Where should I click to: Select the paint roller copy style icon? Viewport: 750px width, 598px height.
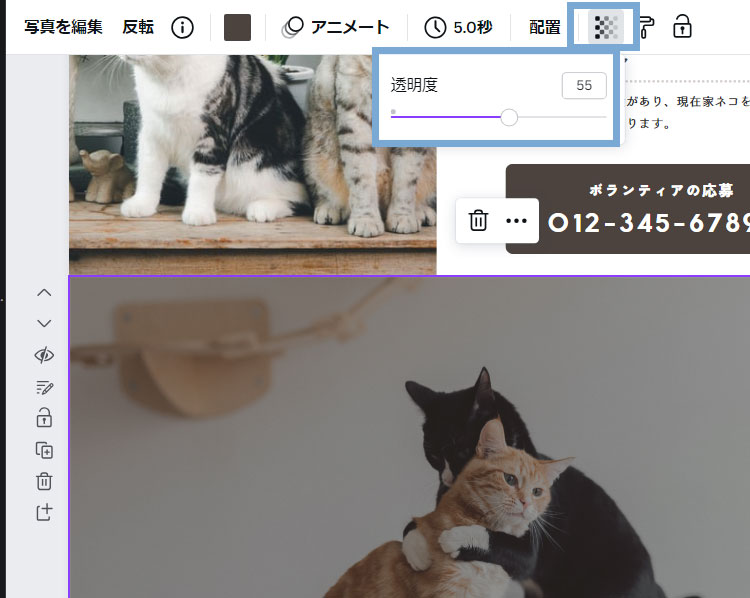(x=646, y=27)
